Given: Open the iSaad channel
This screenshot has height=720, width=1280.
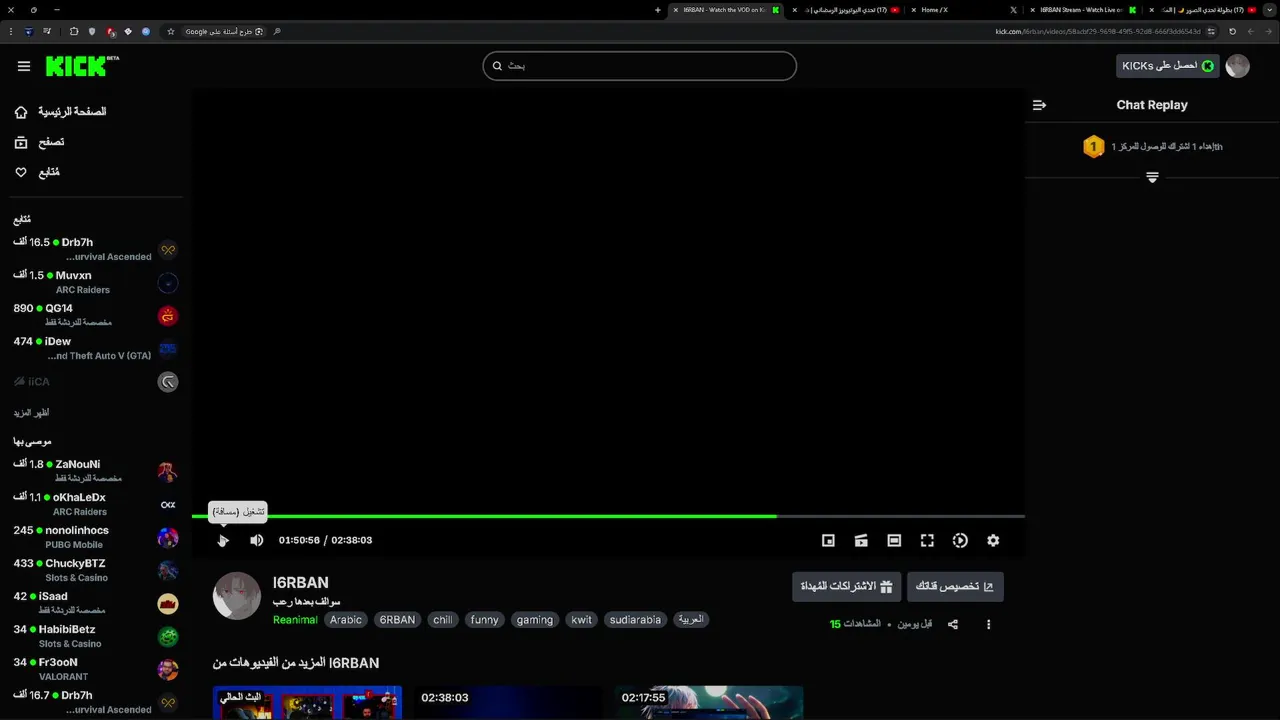Looking at the screenshot, I should pyautogui.click(x=96, y=603).
